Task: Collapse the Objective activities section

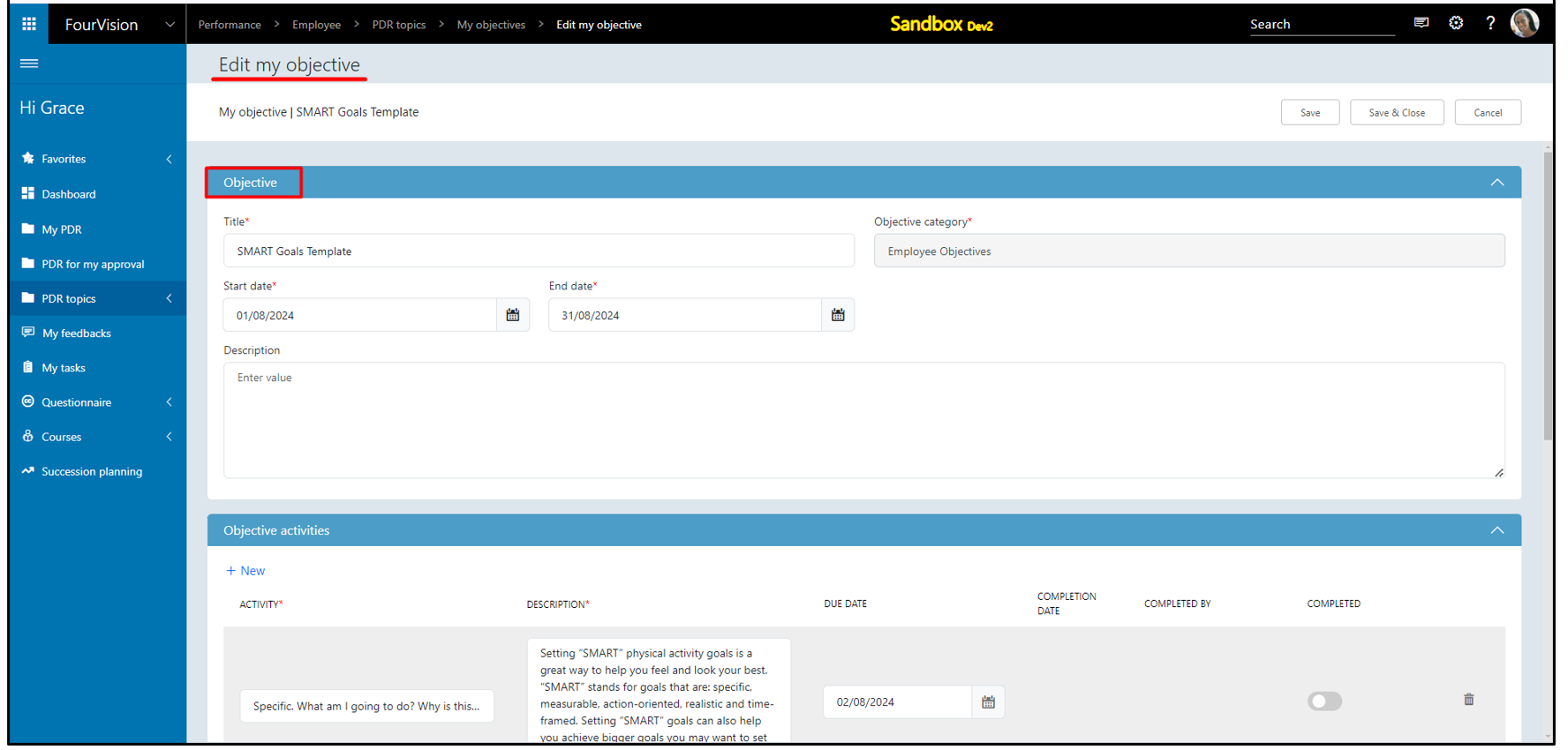Action: [x=1497, y=530]
